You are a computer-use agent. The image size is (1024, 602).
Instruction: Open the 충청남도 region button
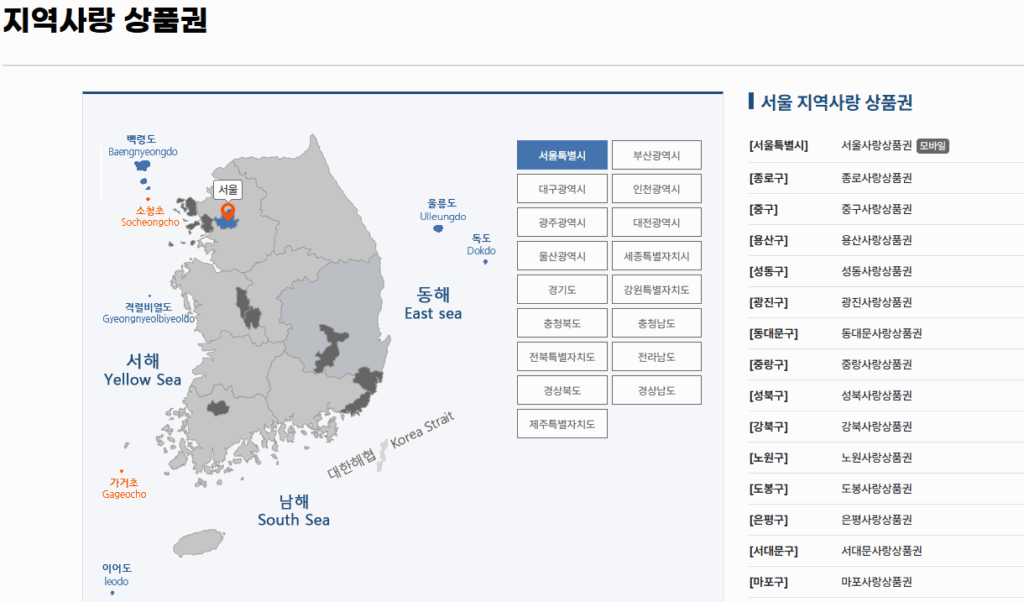[x=657, y=323]
